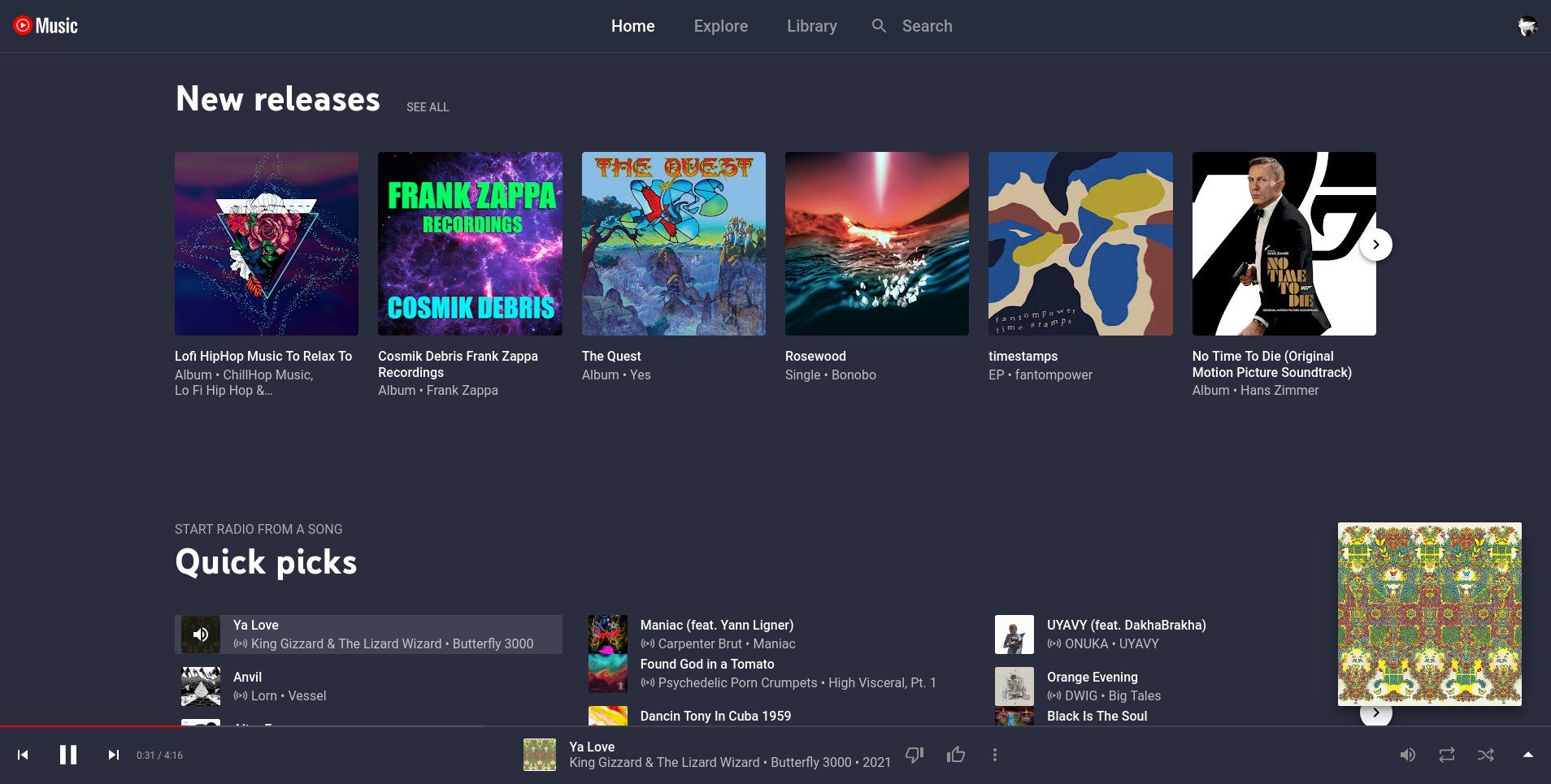Skip to previous track
This screenshot has height=784, width=1551.
click(23, 755)
